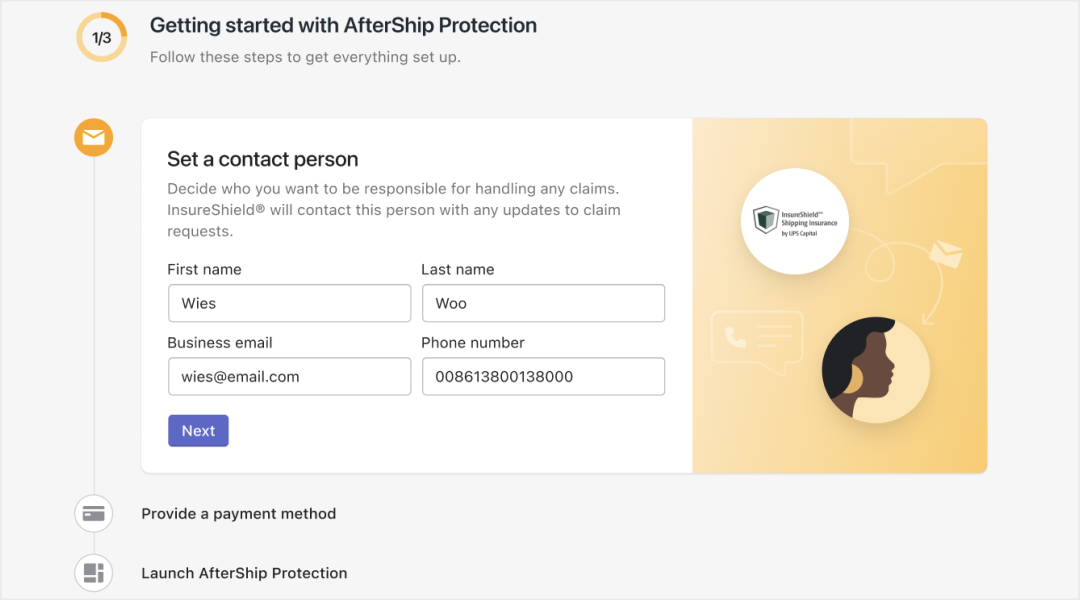
Task: Click the Business email field
Action: [x=289, y=376]
